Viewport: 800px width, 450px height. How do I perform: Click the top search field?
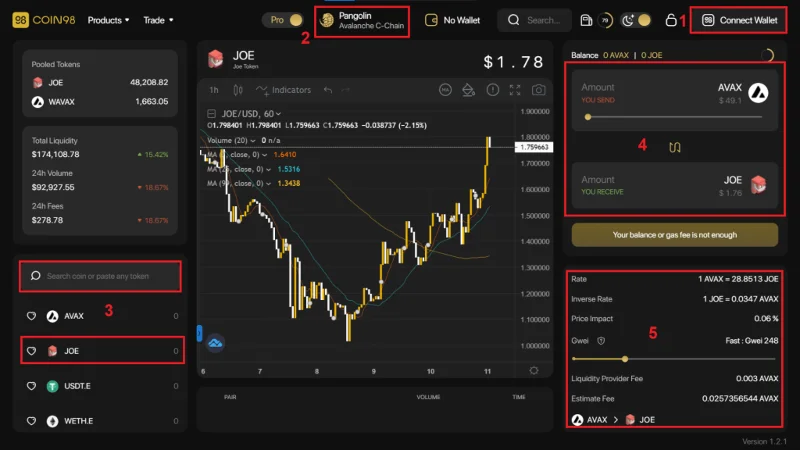tap(534, 20)
